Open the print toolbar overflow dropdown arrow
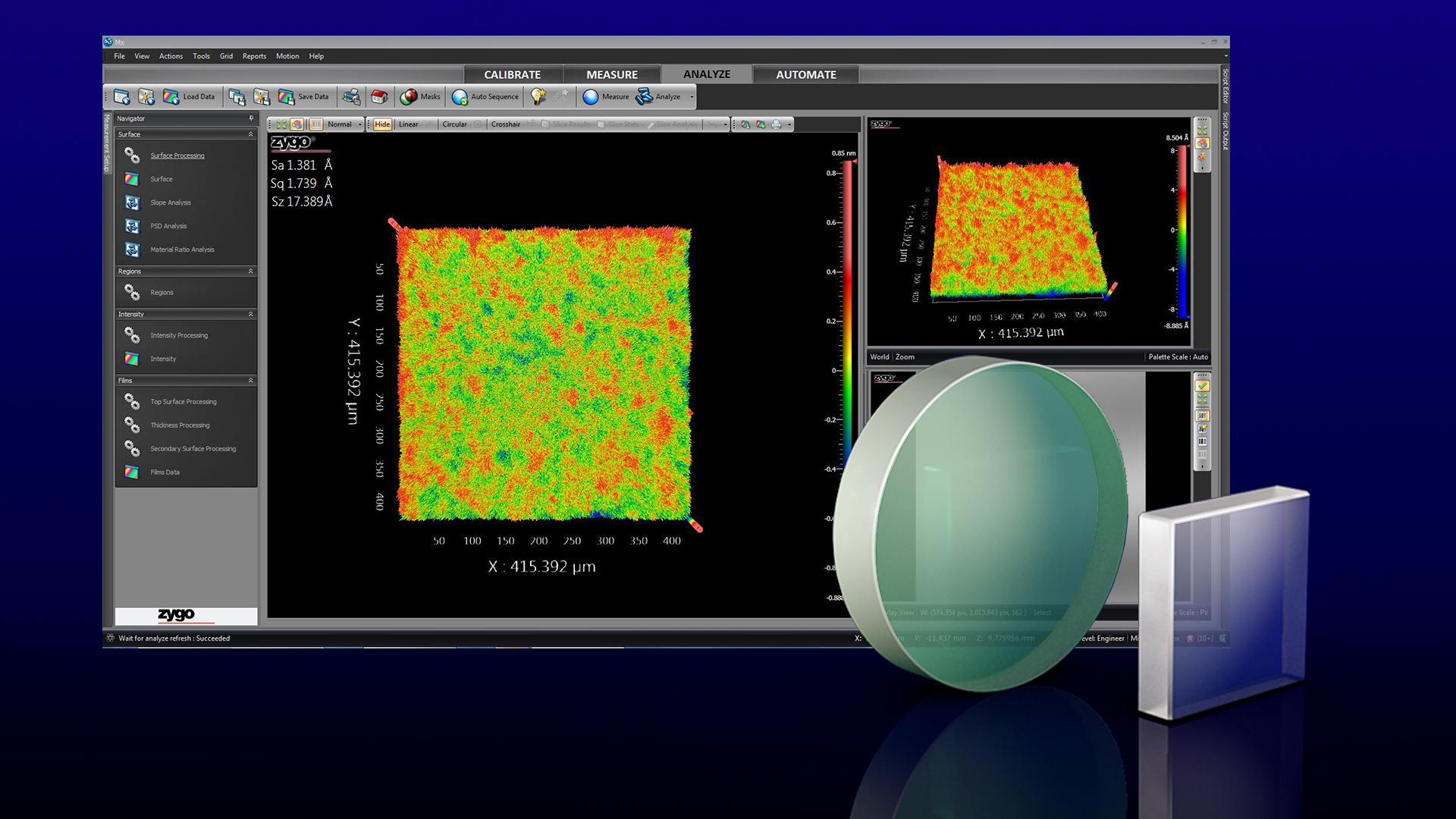Viewport: 1456px width, 819px height. coord(789,124)
